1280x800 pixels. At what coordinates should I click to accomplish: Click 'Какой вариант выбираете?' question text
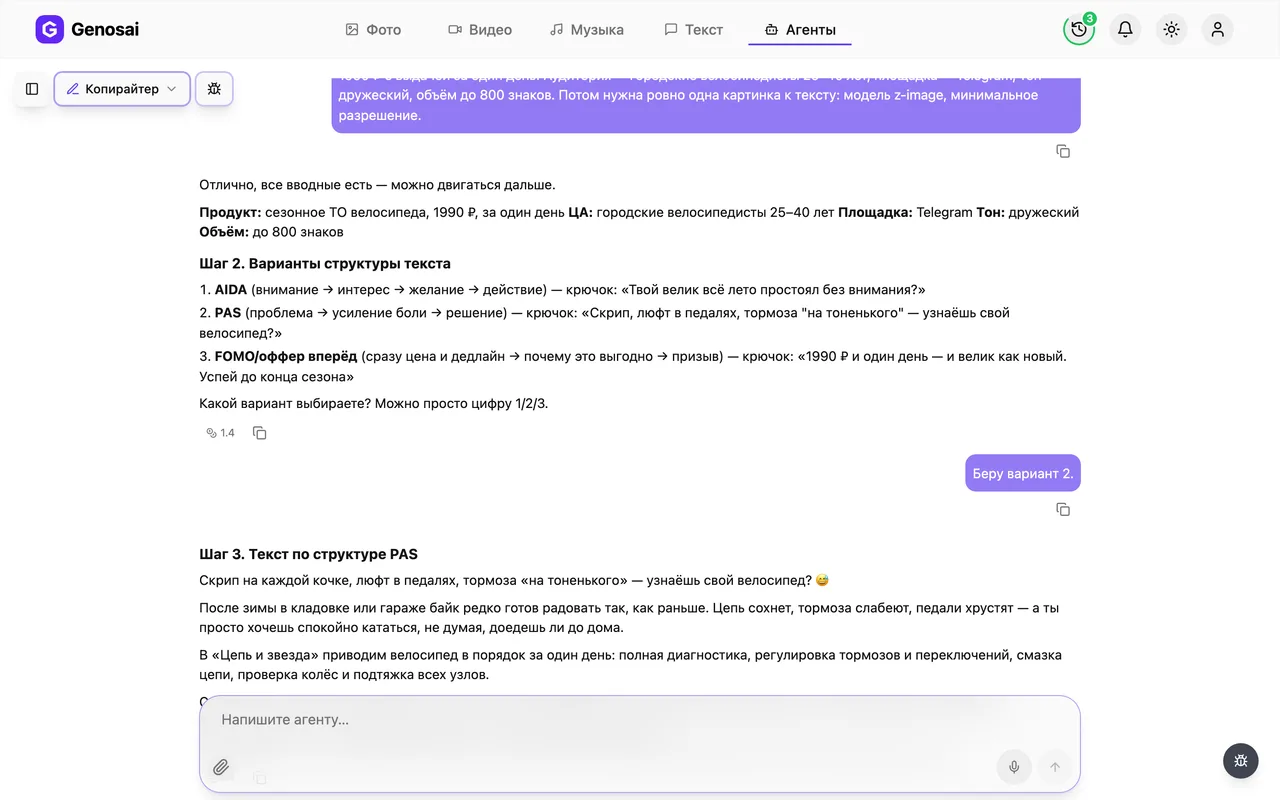click(x=285, y=404)
